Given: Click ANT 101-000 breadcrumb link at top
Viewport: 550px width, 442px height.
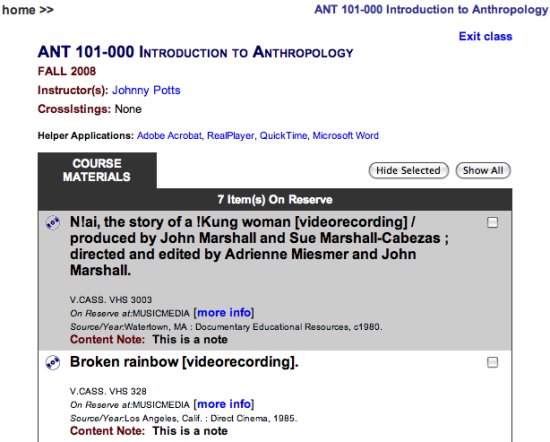Looking at the screenshot, I should [x=431, y=9].
